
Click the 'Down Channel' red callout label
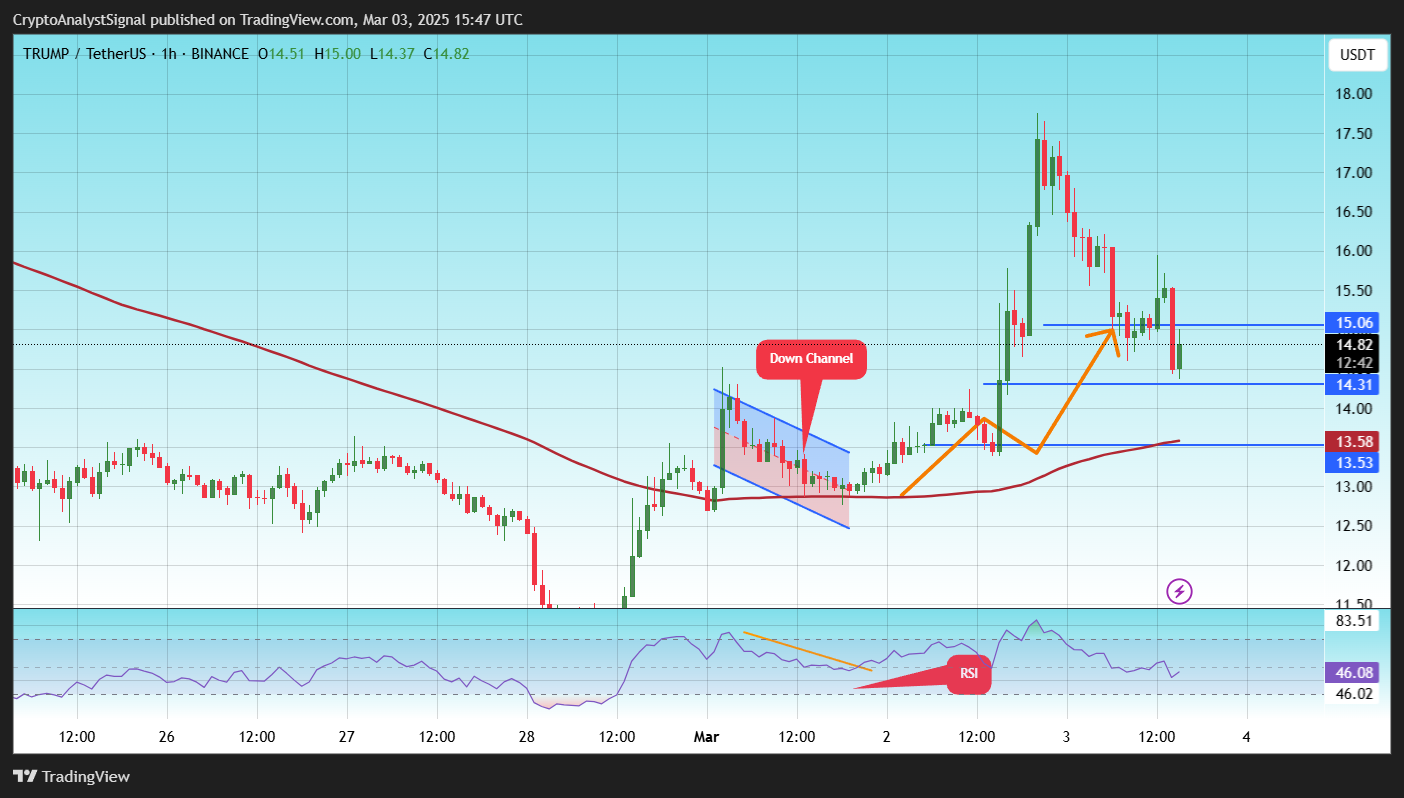[x=811, y=359]
